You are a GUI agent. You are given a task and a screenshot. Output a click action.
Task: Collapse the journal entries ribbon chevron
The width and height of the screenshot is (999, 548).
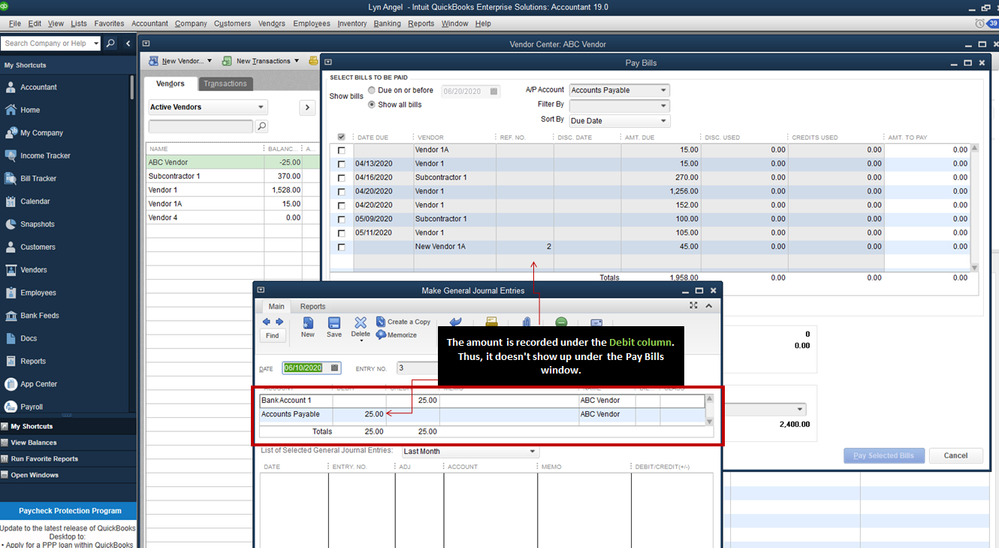tap(708, 306)
